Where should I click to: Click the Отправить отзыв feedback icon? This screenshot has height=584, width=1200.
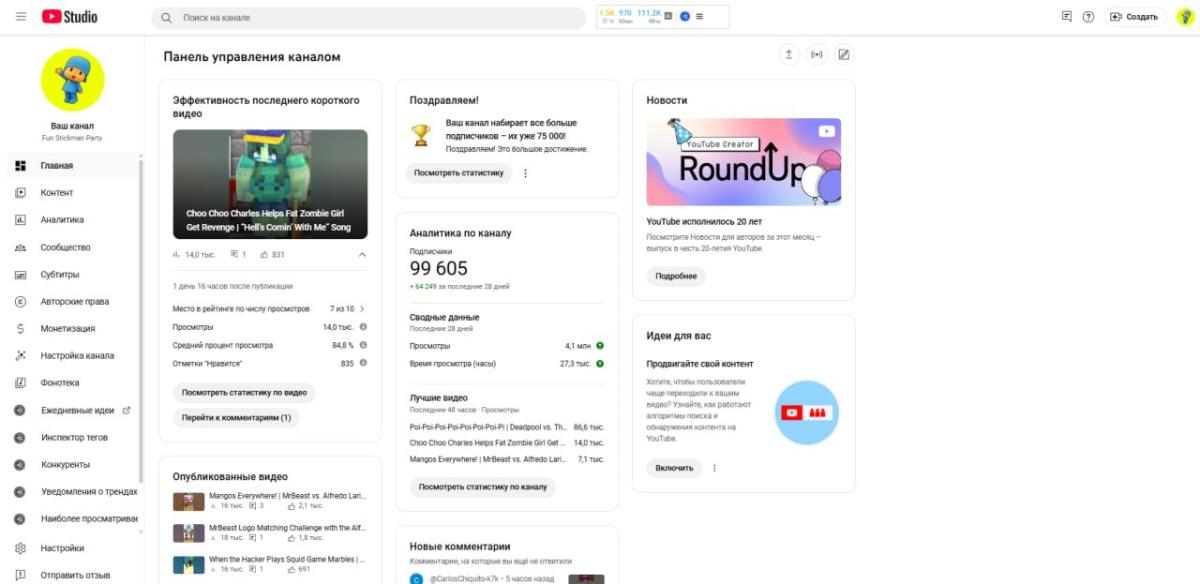(20, 575)
